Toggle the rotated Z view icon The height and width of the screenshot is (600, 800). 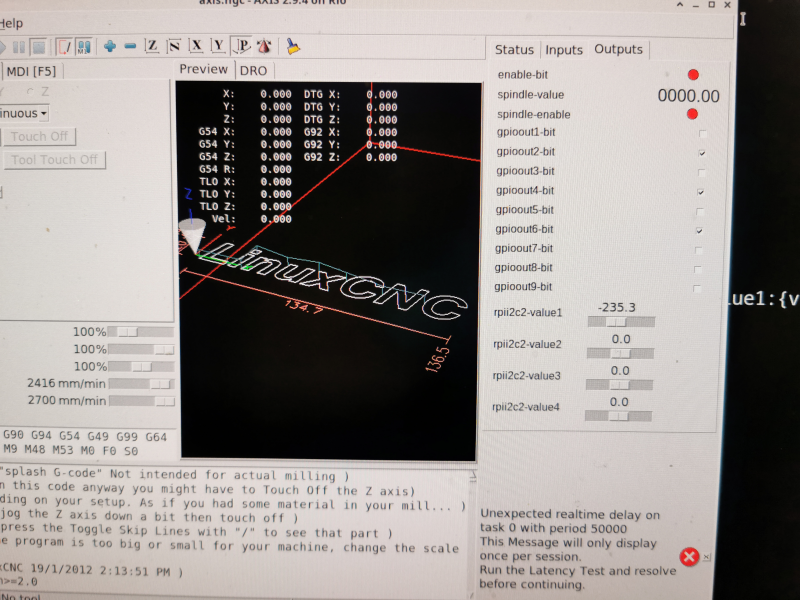click(x=174, y=46)
